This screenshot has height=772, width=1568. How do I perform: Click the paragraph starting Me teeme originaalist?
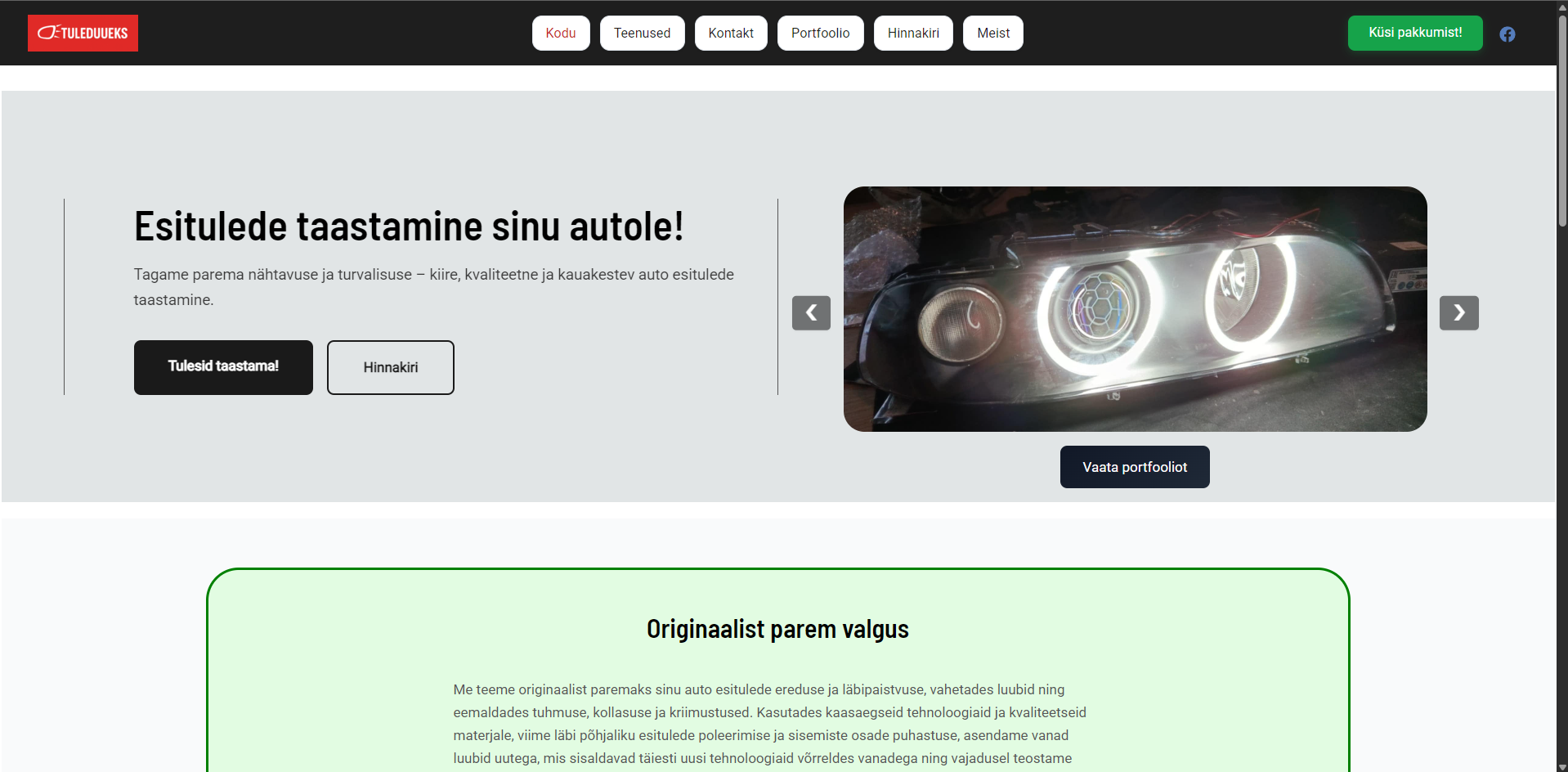[x=770, y=724]
